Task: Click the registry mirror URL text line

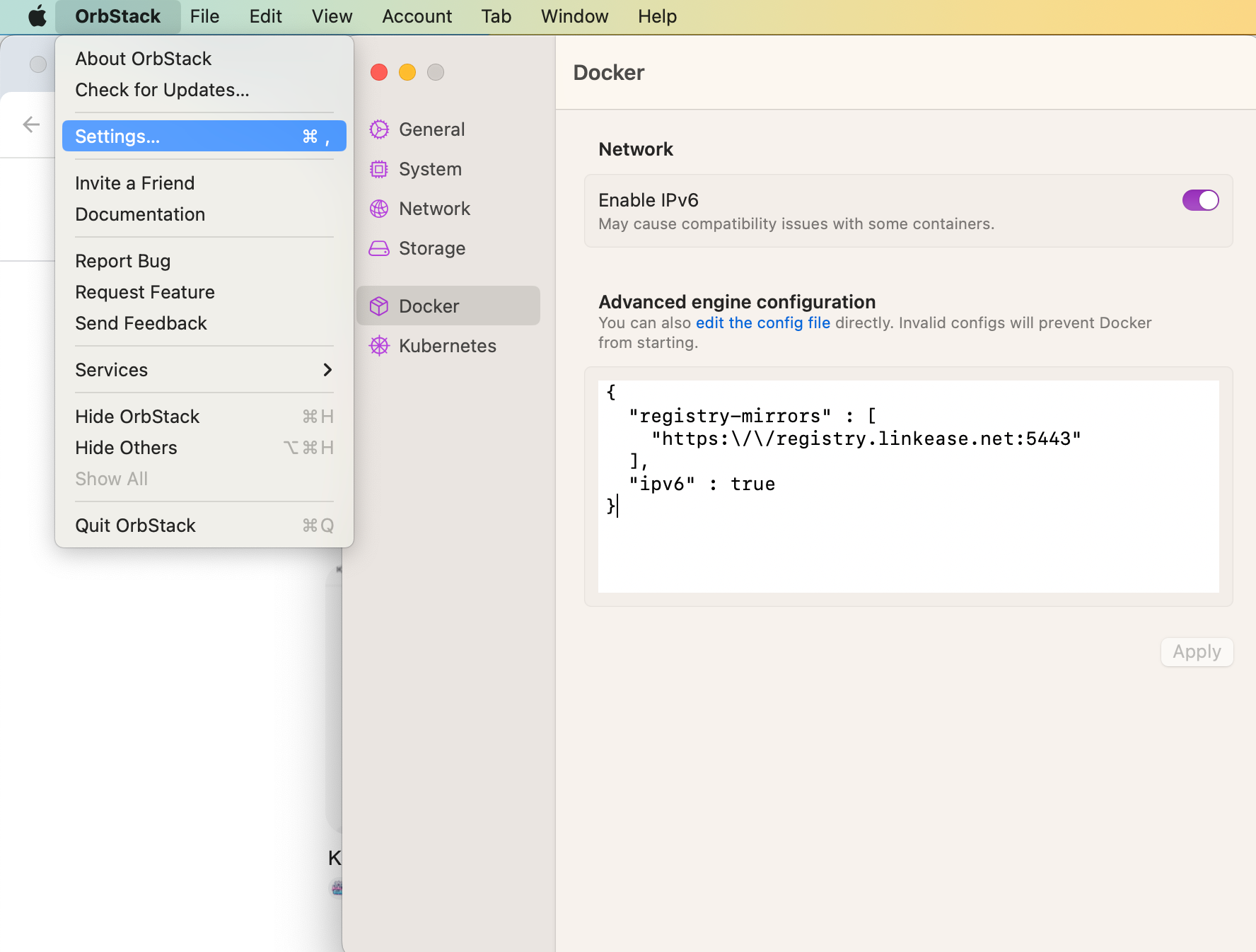Action: tap(866, 439)
